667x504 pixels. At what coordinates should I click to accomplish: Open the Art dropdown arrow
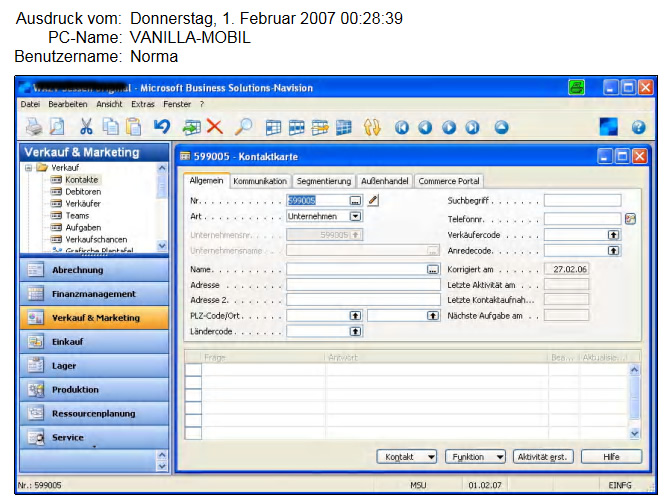tap(355, 216)
